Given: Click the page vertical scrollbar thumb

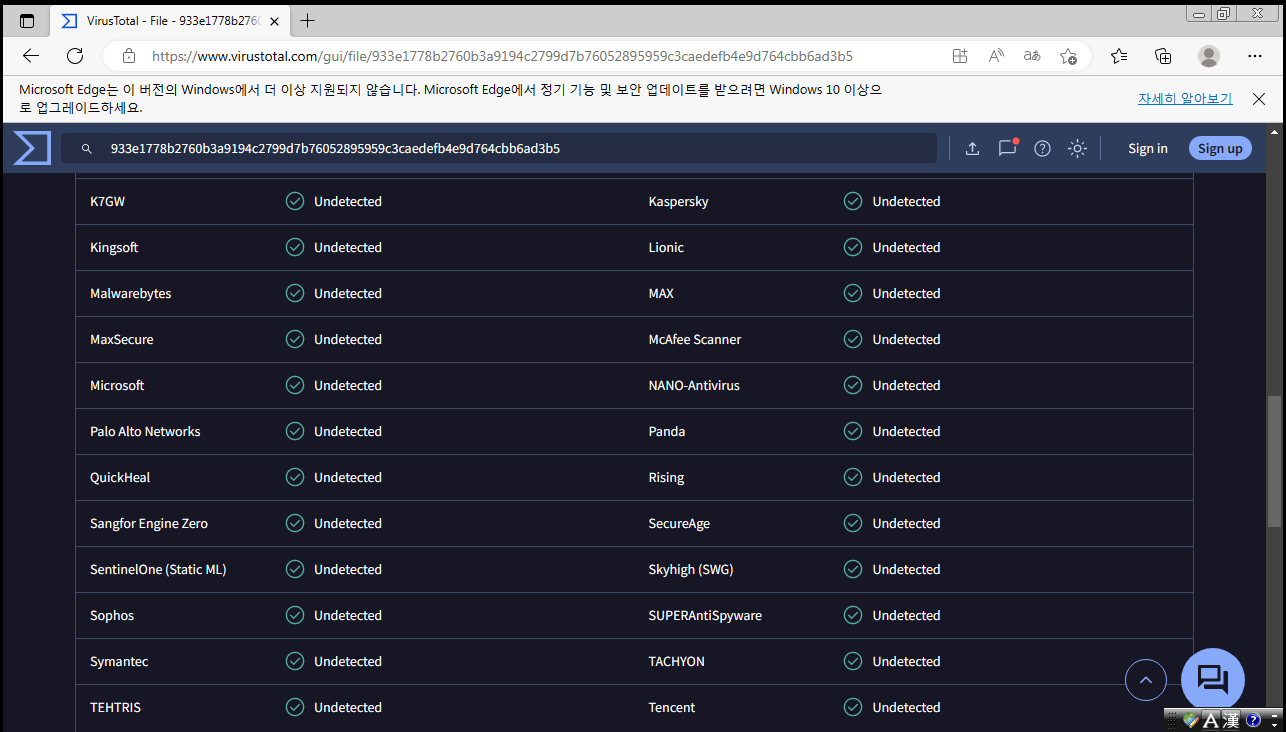Looking at the screenshot, I should [1275, 462].
